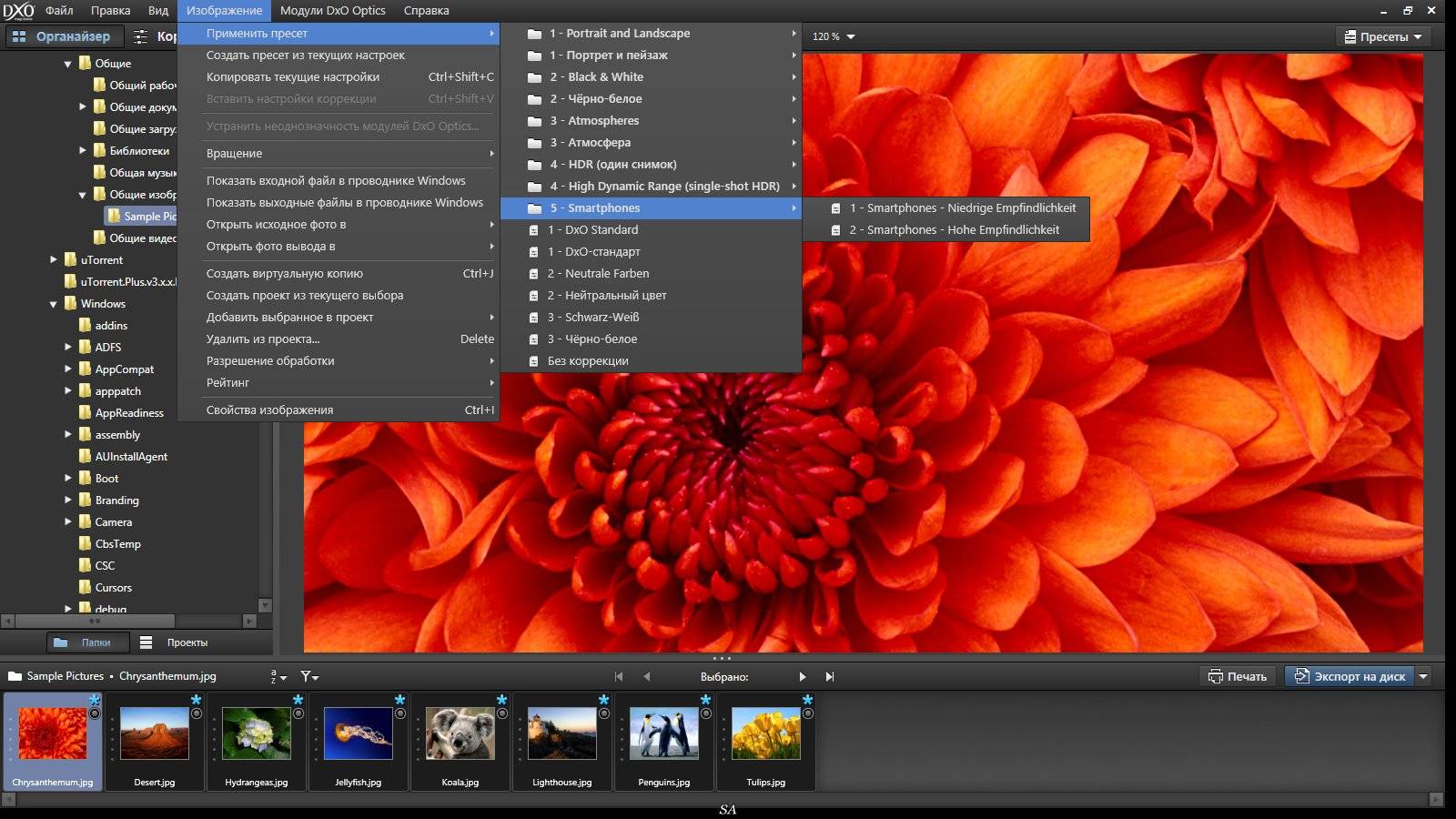Open the Файл menu
This screenshot has height=819, width=1456.
(59, 11)
